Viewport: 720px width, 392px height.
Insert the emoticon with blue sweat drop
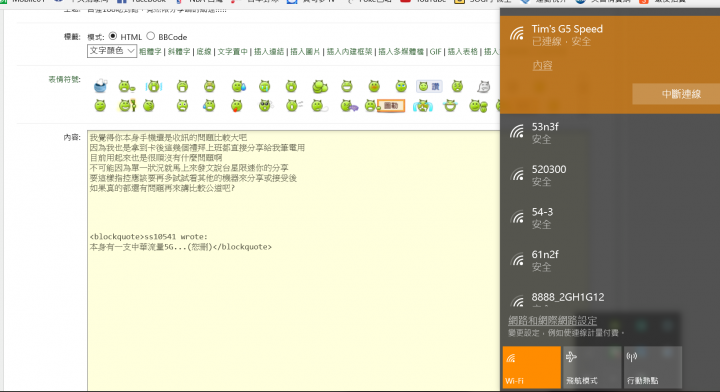point(238,86)
